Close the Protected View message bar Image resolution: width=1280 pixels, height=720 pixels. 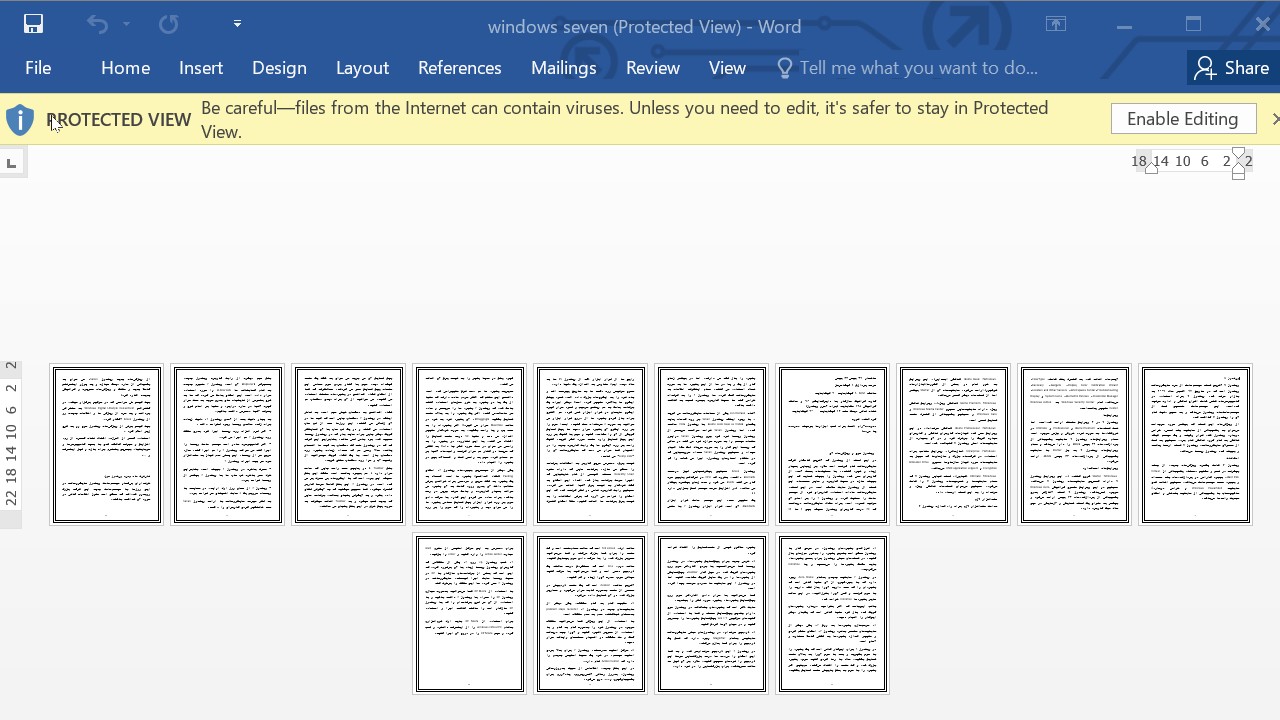click(x=1275, y=119)
